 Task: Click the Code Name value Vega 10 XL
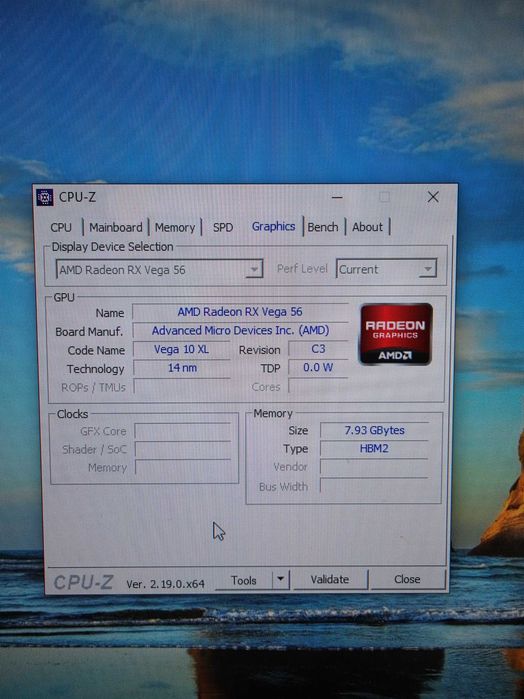[x=182, y=349]
